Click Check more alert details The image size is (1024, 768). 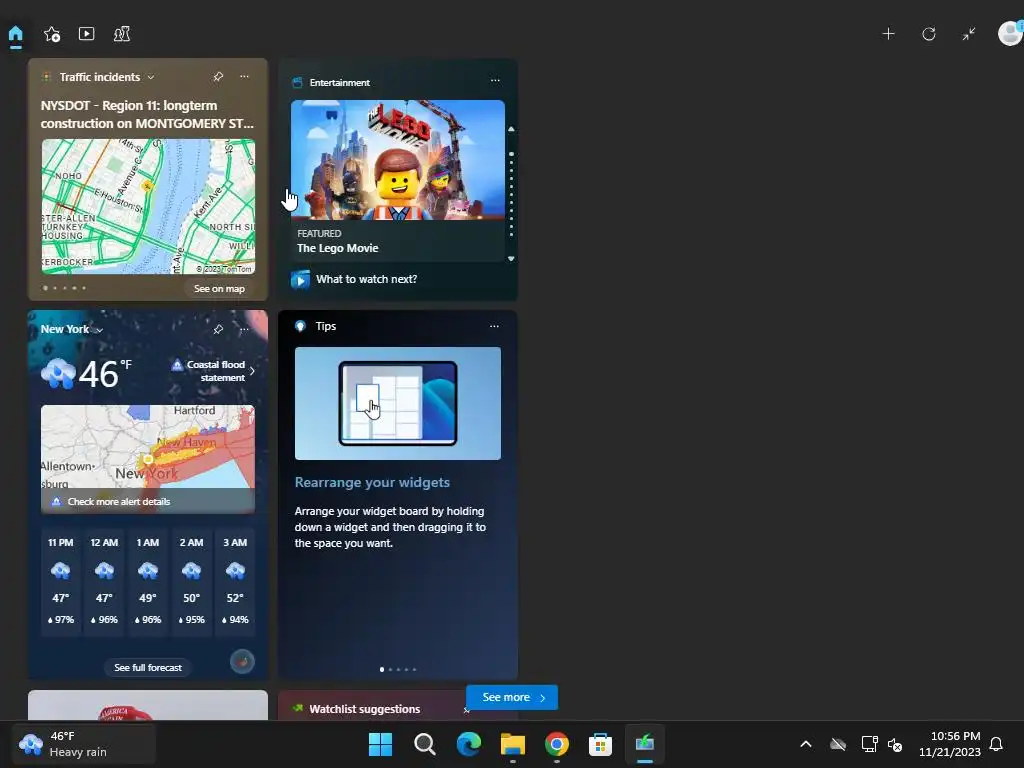pyautogui.click(x=119, y=502)
